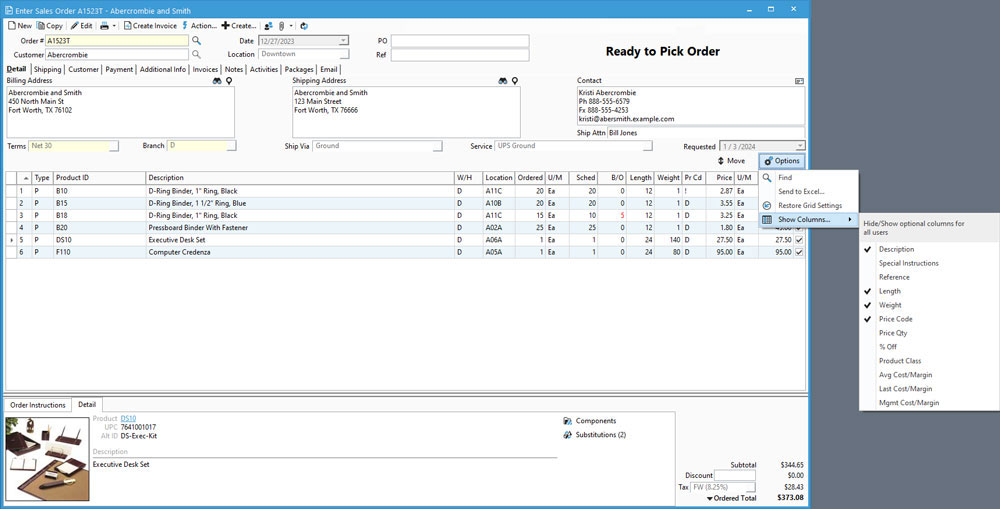Click the PO input field
This screenshot has width=1000, height=509.
(459, 41)
